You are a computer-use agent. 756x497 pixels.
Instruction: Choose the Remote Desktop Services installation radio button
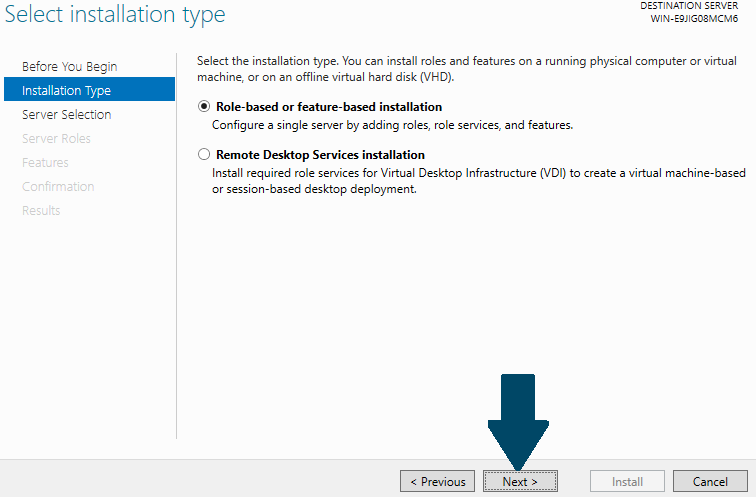point(204,154)
